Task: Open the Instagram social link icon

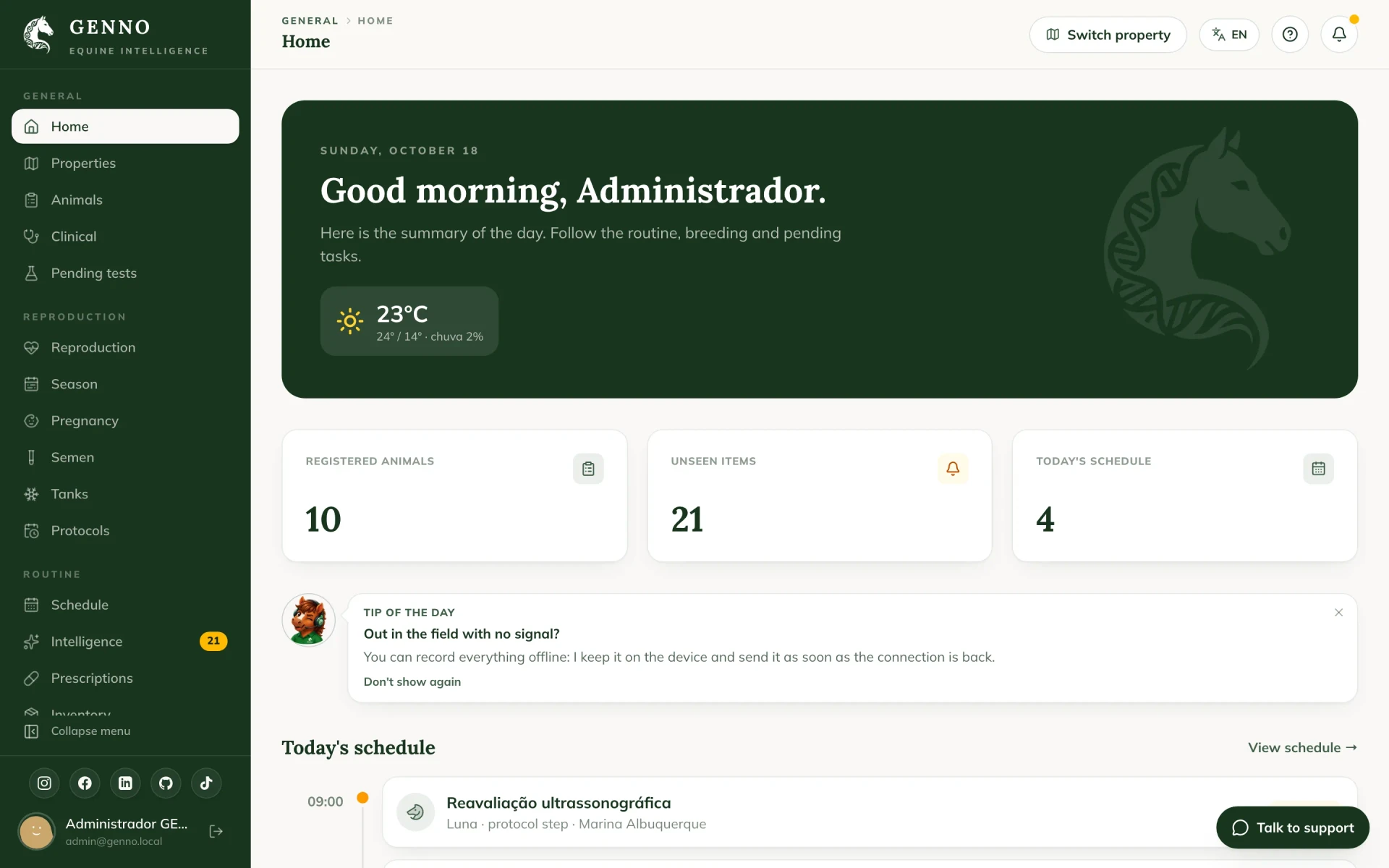Action: (44, 783)
